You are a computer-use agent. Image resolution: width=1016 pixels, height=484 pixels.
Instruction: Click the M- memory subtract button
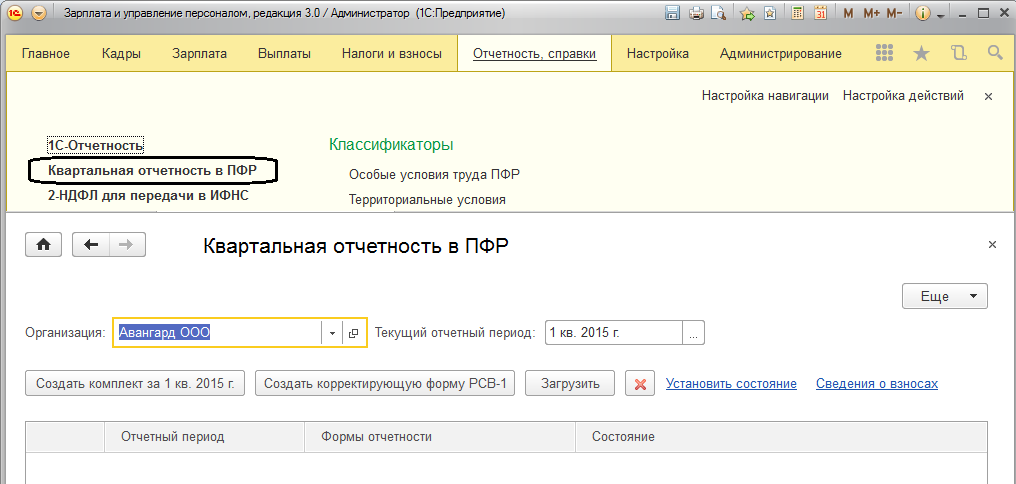pyautogui.click(x=895, y=13)
